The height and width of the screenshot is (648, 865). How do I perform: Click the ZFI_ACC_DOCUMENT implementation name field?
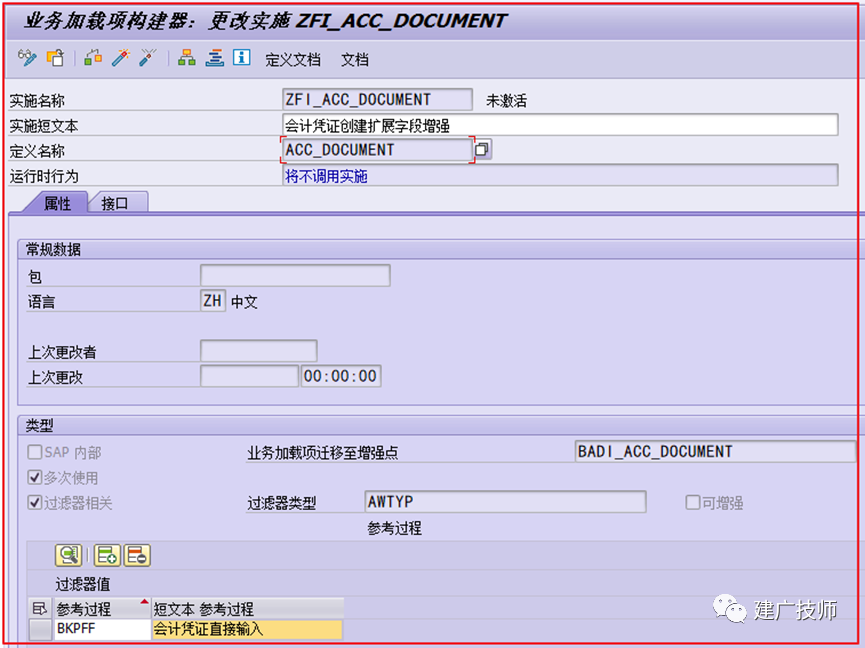click(x=377, y=99)
